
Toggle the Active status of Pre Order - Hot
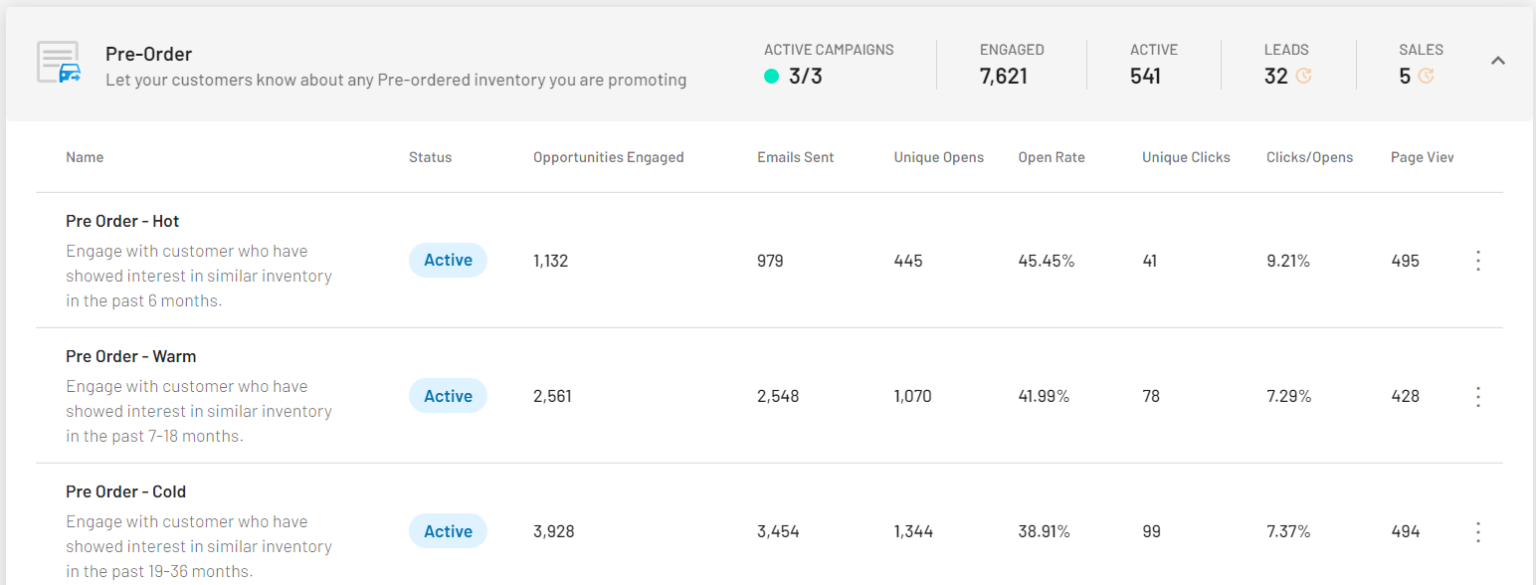447,260
